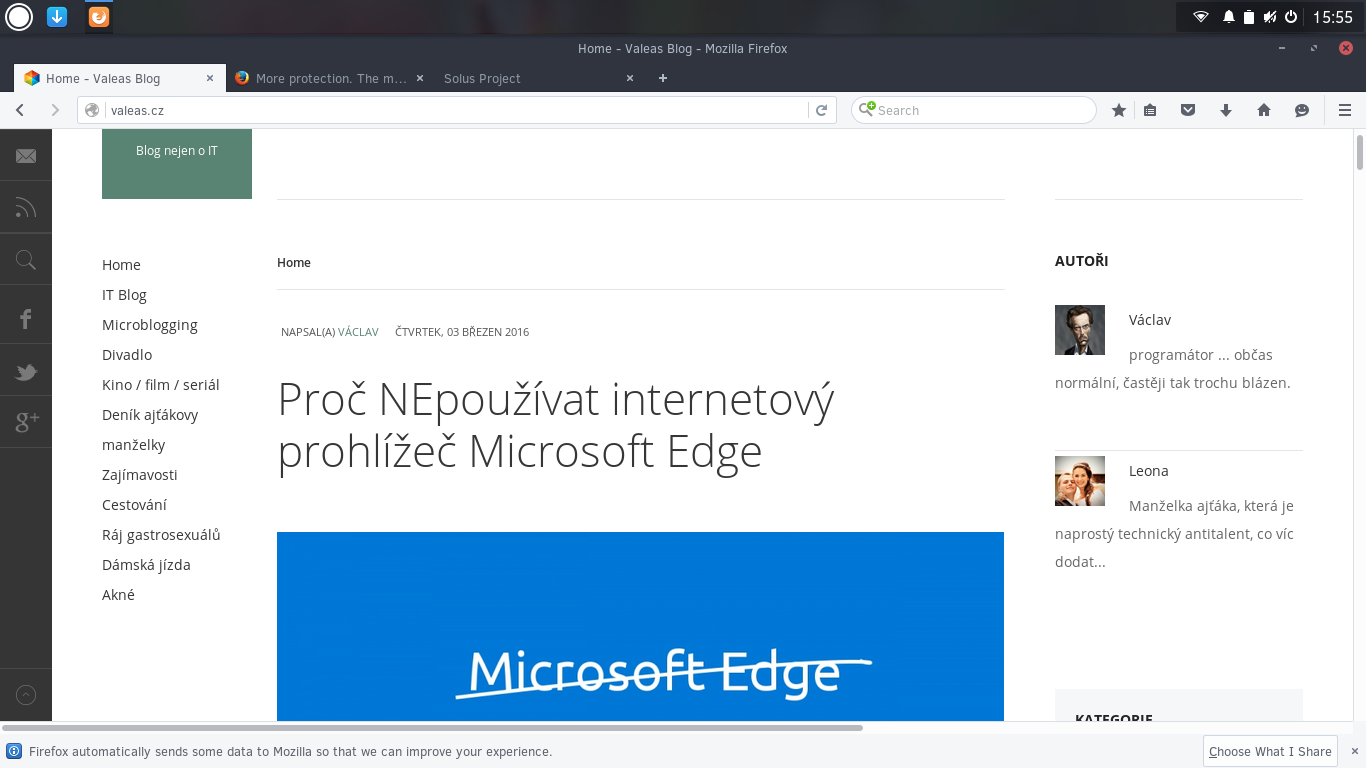Open Kino / film / seriál menu item
1366x768 pixels.
(161, 385)
